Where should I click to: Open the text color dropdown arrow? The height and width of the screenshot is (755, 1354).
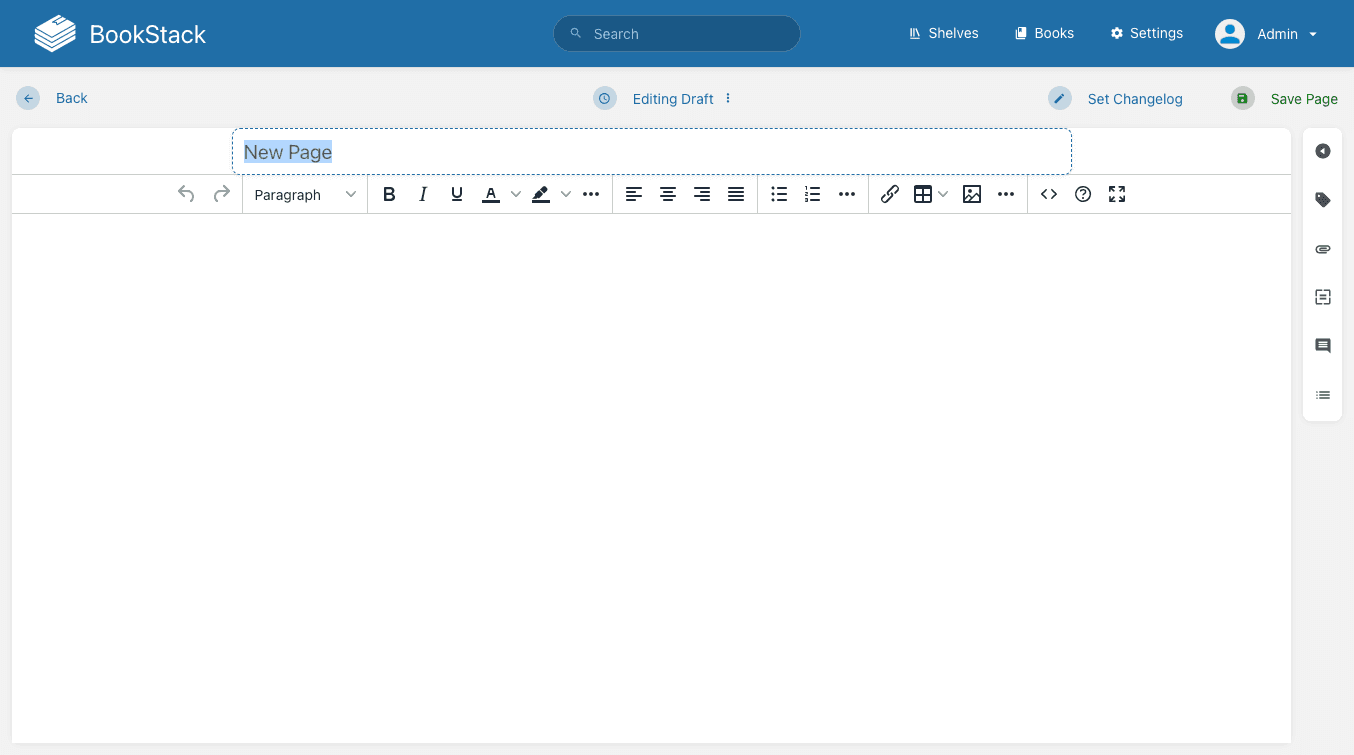pyautogui.click(x=516, y=194)
